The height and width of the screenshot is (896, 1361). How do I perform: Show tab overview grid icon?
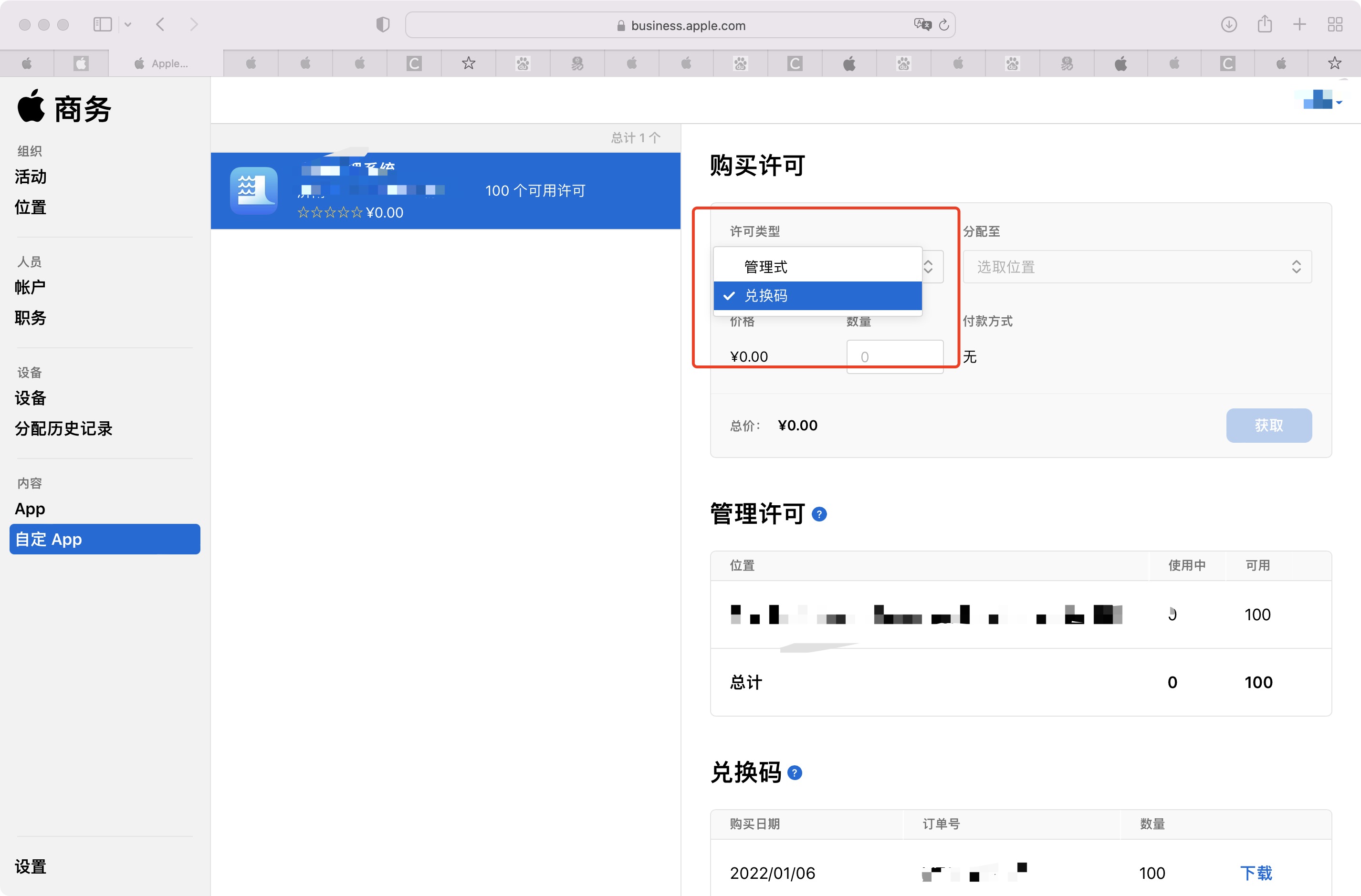[x=1335, y=25]
